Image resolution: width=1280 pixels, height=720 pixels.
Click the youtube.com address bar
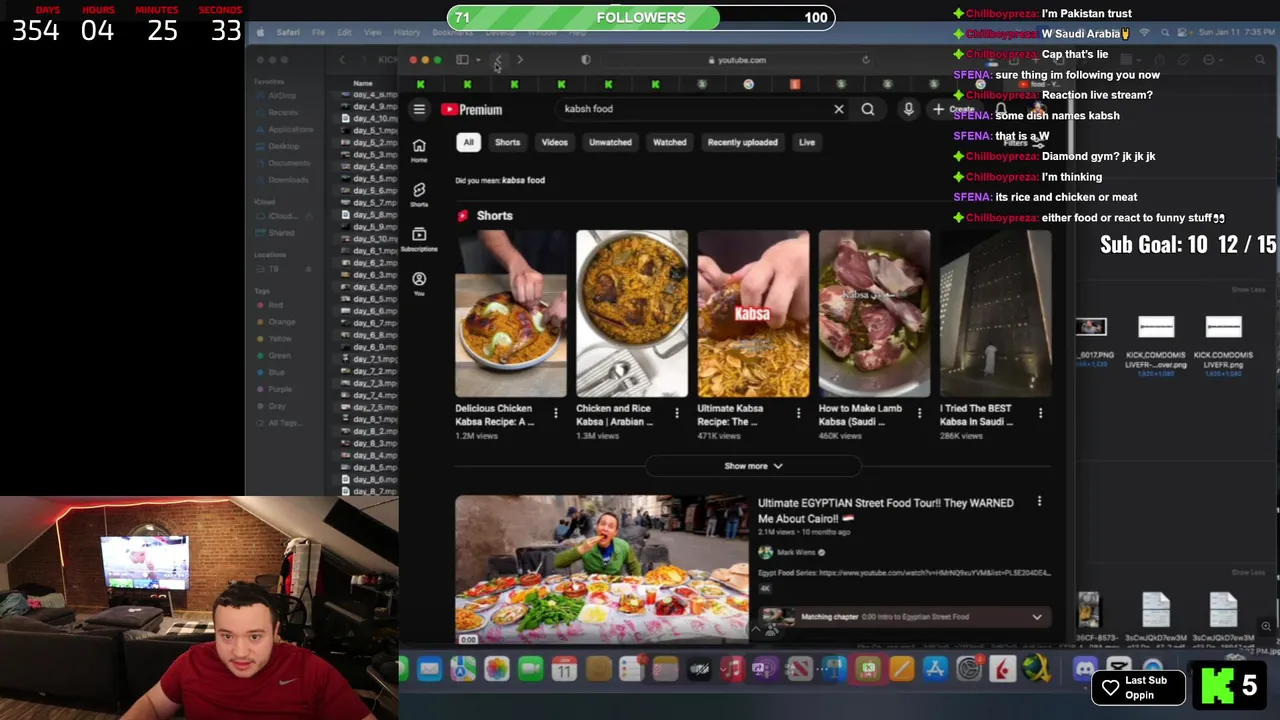point(737,60)
